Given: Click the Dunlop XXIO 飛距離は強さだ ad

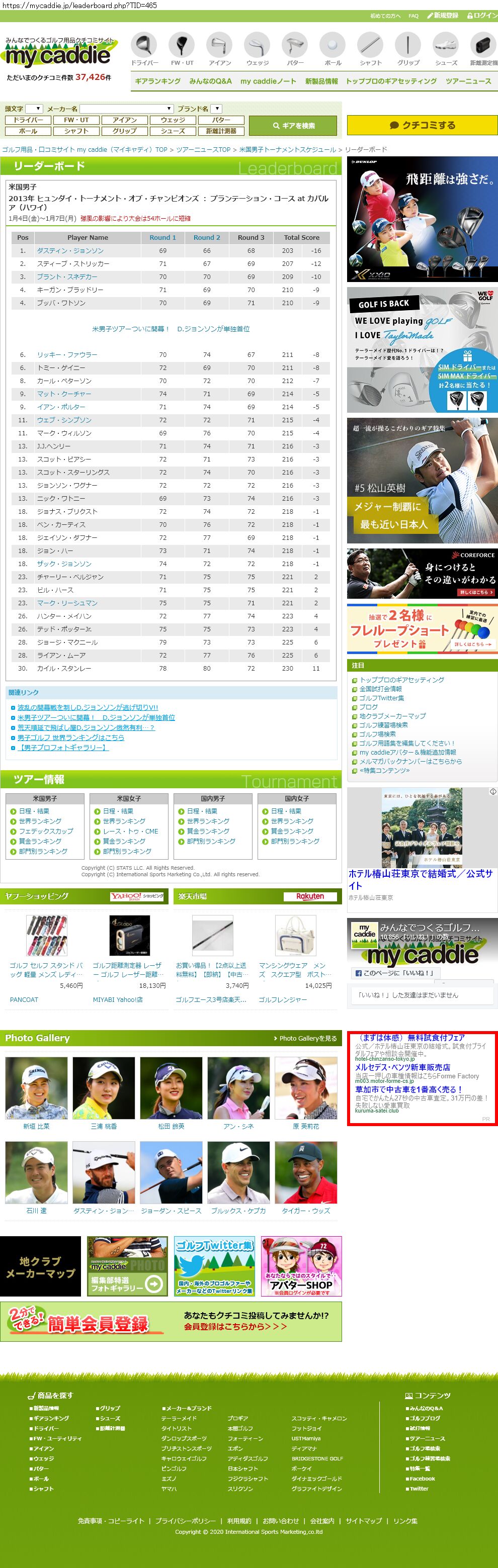Looking at the screenshot, I should [423, 220].
